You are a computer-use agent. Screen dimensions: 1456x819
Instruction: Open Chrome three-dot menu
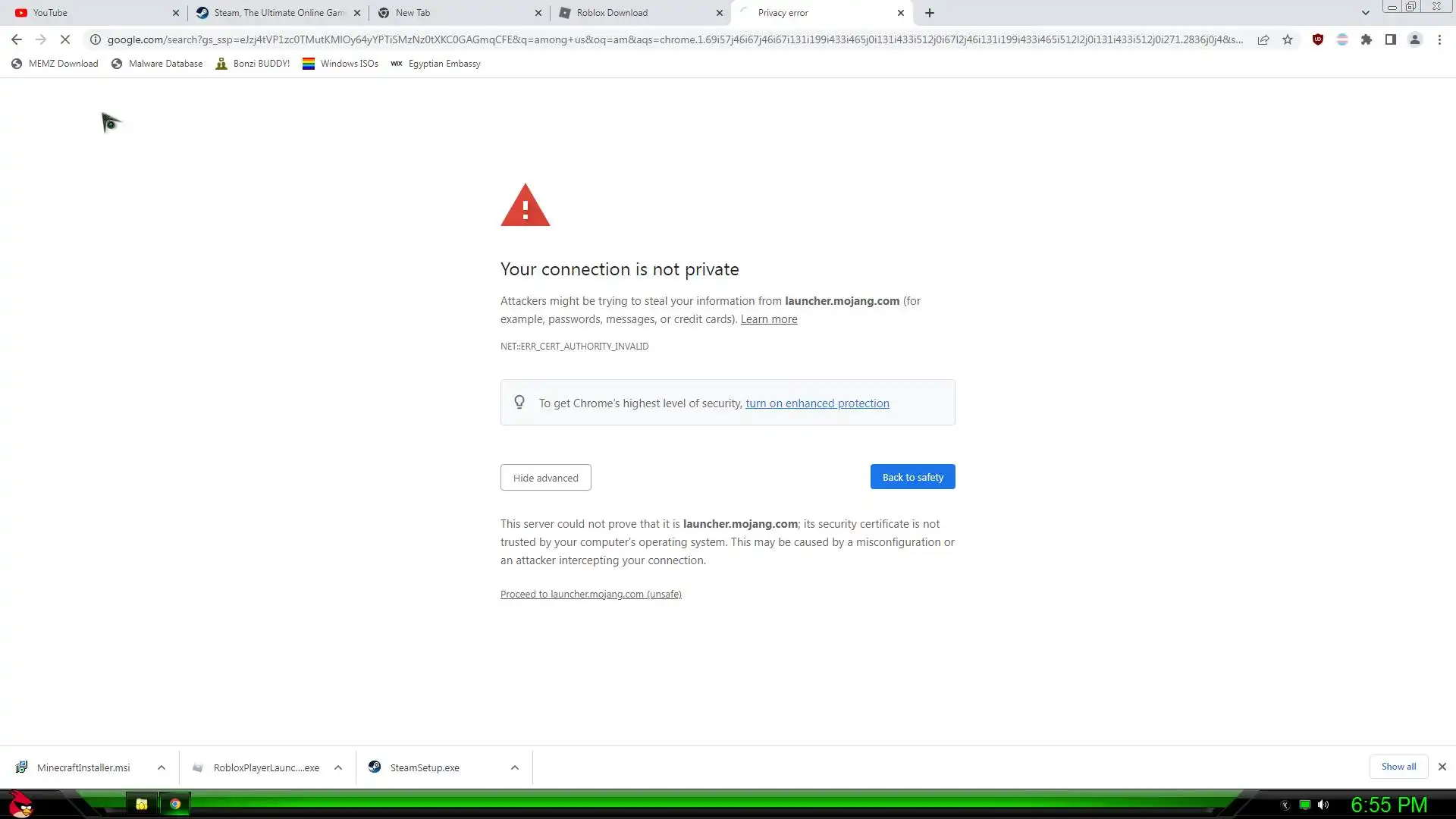pos(1439,39)
